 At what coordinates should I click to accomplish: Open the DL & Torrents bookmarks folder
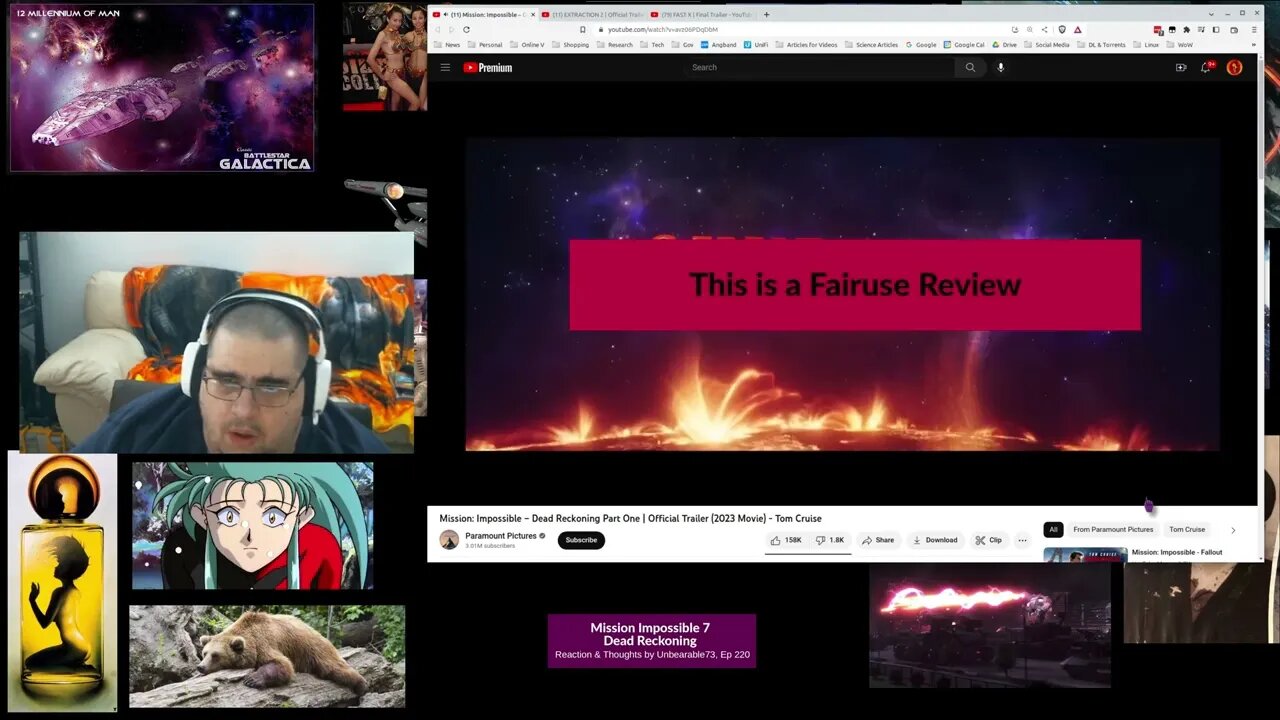tap(1102, 44)
